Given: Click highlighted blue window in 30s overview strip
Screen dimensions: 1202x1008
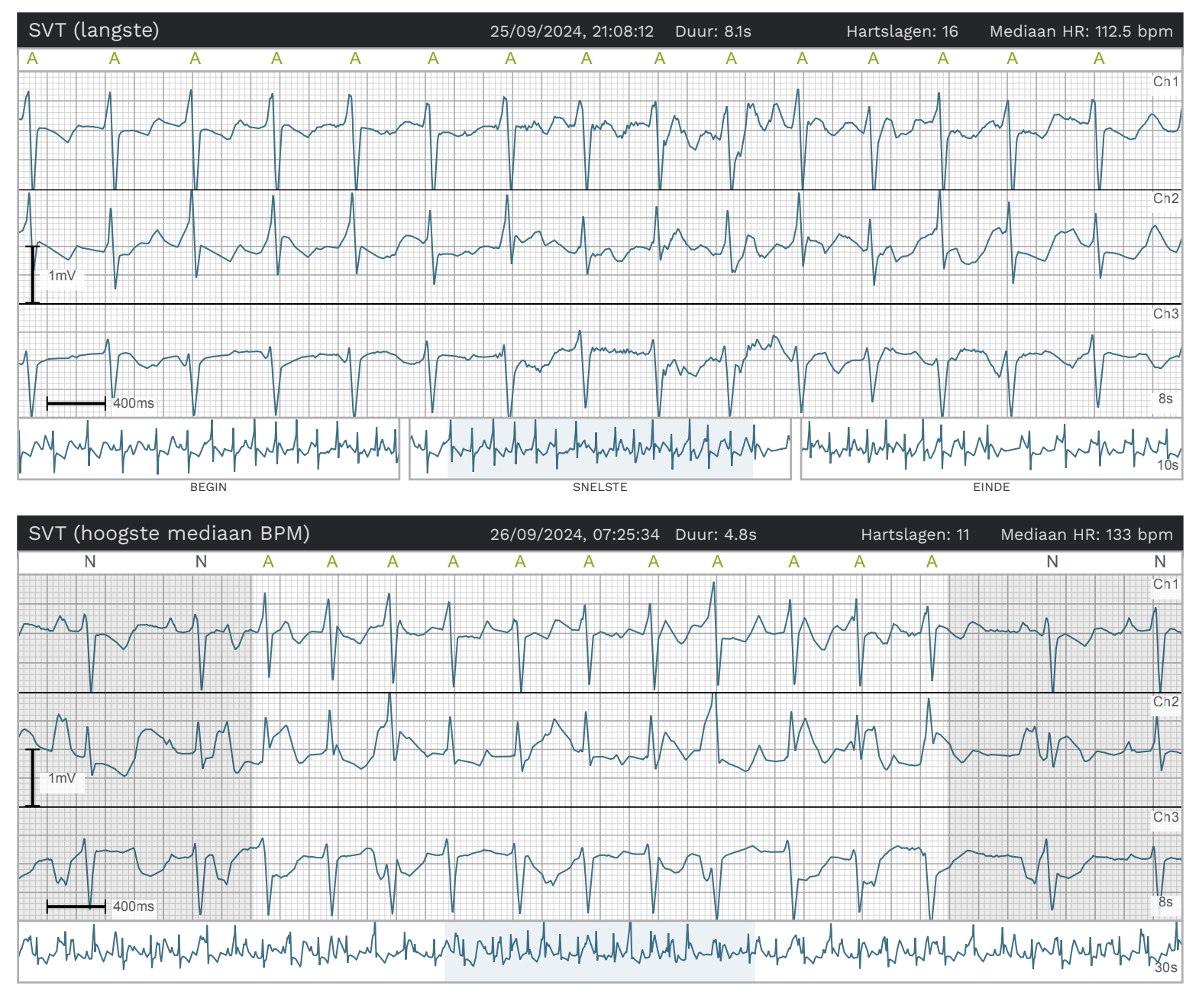Looking at the screenshot, I should 599,951.
